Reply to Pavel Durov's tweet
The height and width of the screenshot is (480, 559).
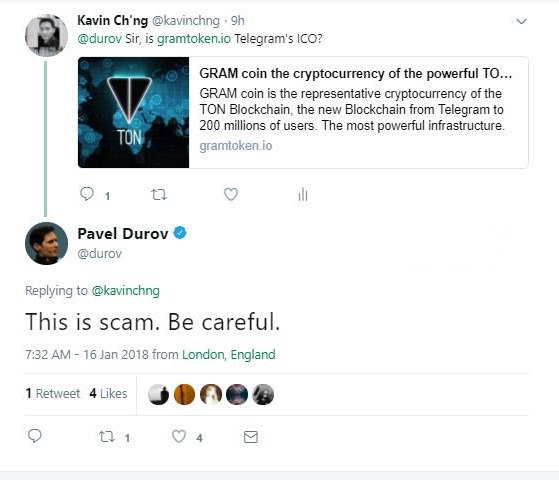coord(35,436)
